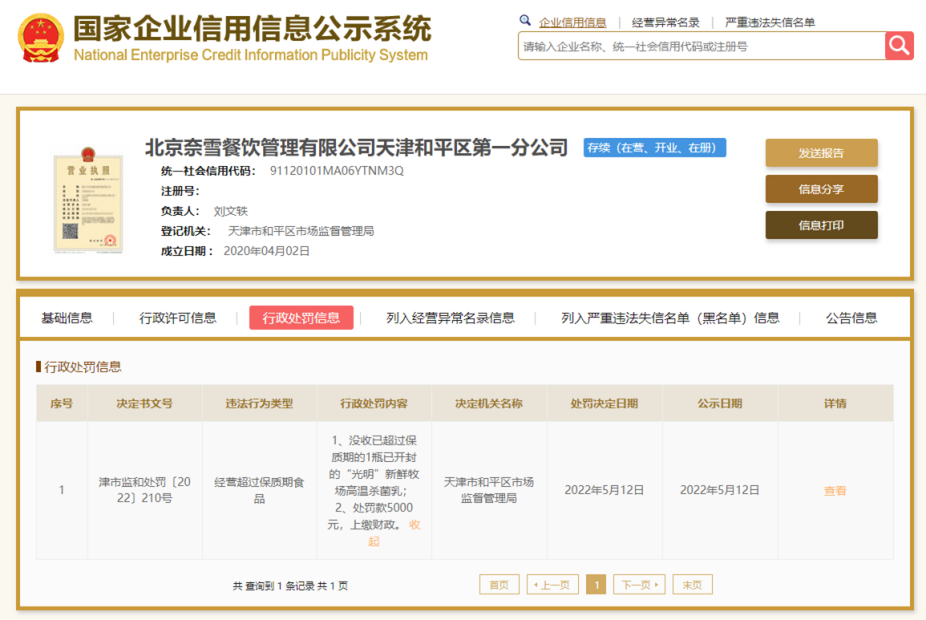Viewport: 926px width, 620px height.
Task: Switch to the 行政许可信息 tab
Action: point(178,318)
